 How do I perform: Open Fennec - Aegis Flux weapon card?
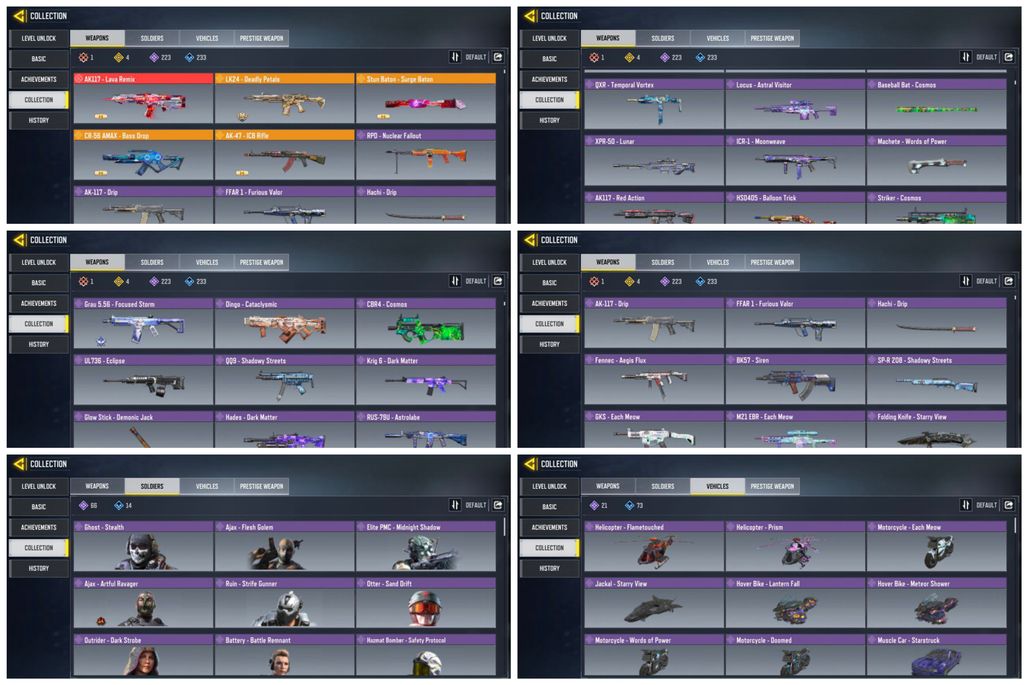pyautogui.click(x=654, y=379)
